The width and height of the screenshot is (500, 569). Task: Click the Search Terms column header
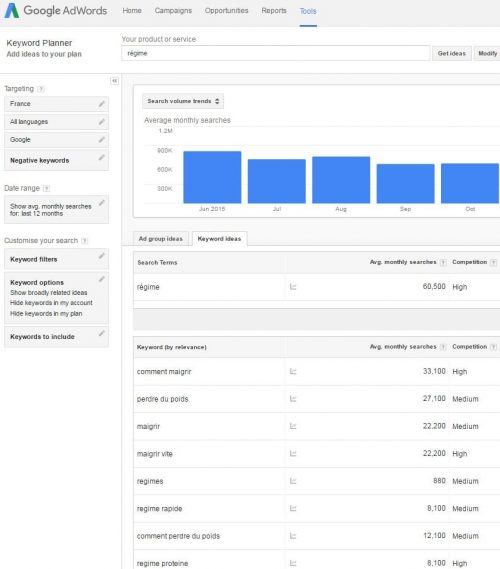tap(157, 263)
